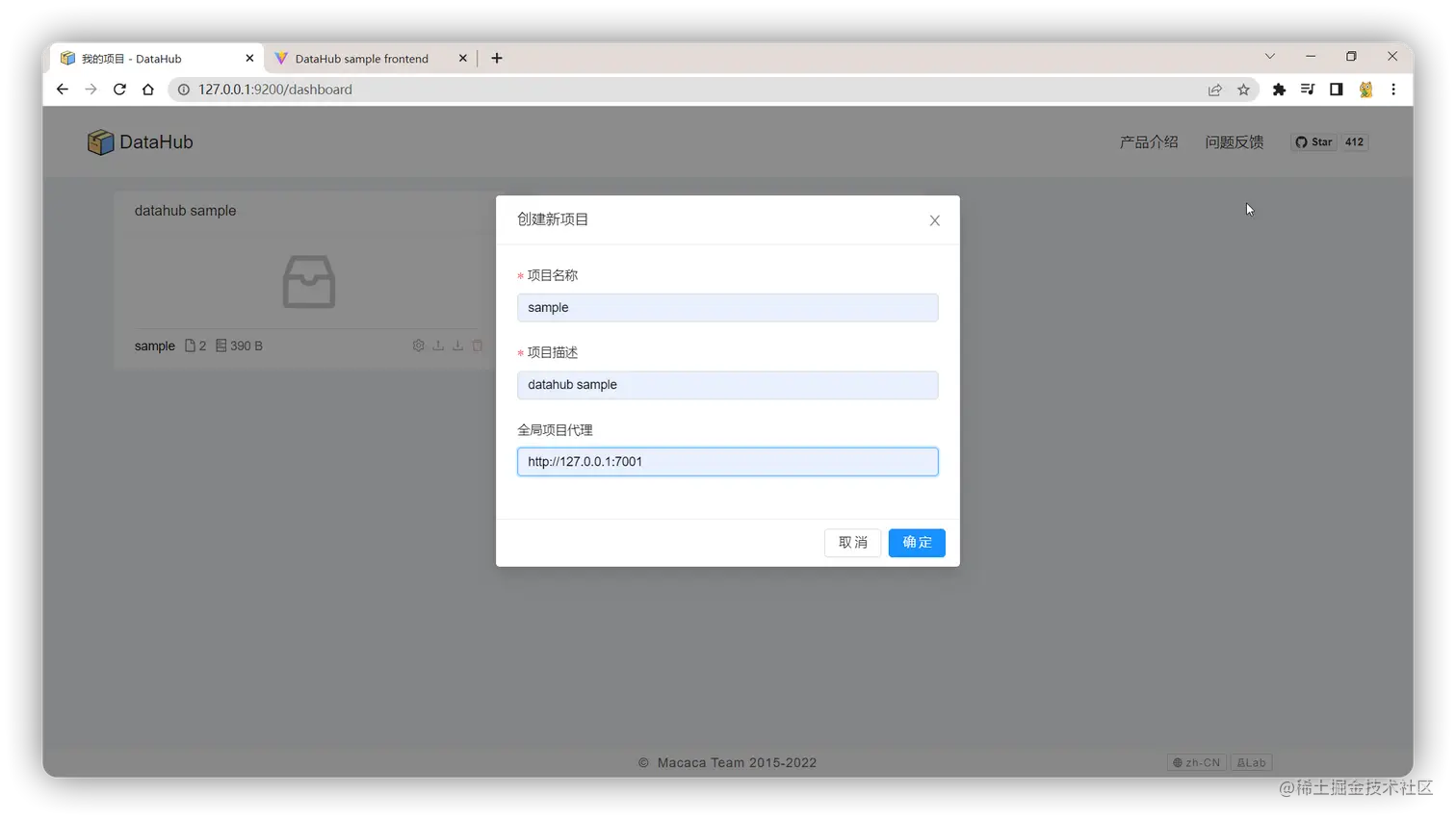
Task: Click the 390 B storage size indicator
Action: (x=239, y=346)
